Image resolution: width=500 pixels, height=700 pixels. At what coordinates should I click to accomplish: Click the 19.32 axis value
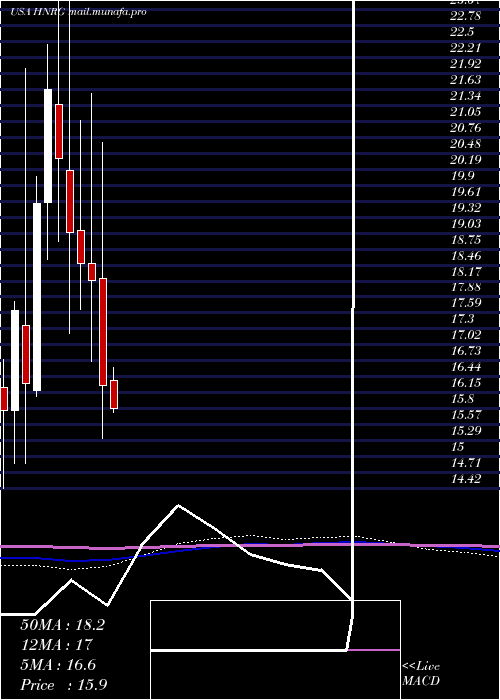tap(466, 208)
